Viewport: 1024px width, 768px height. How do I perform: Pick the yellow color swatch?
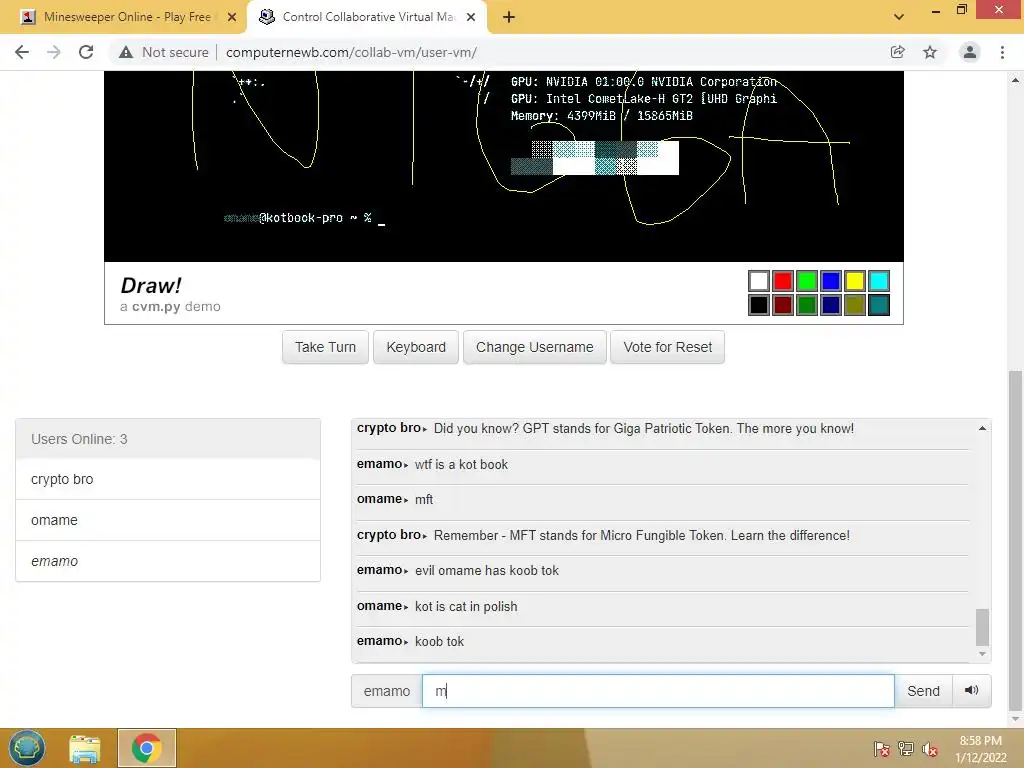pyautogui.click(x=855, y=281)
